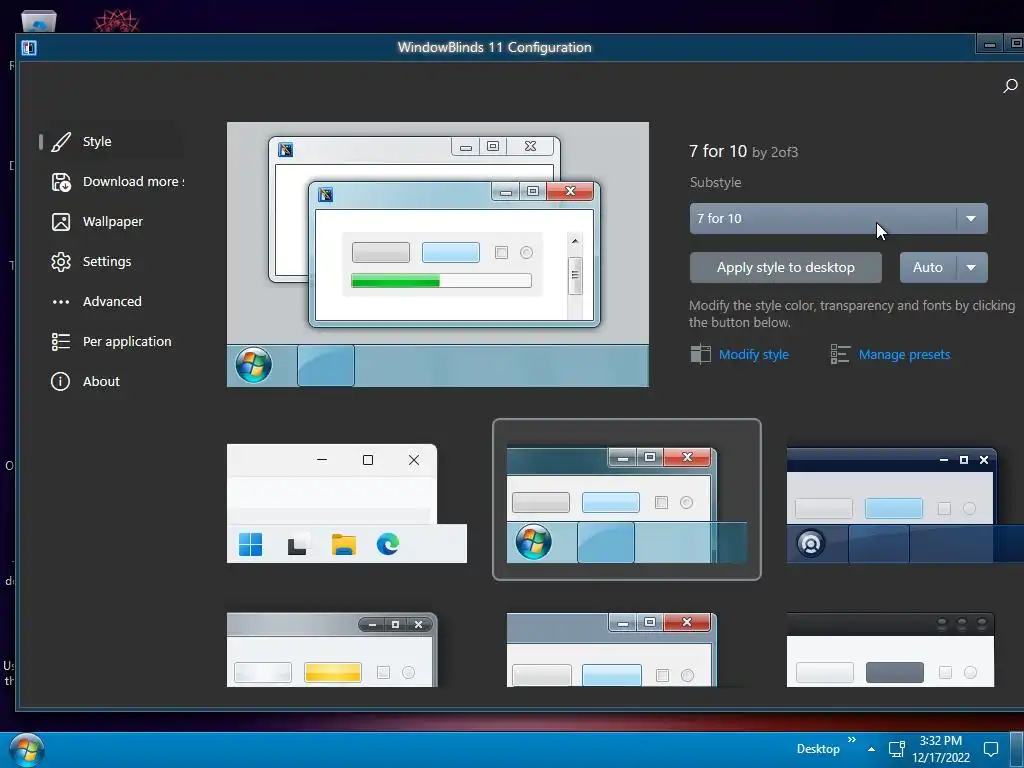Image resolution: width=1024 pixels, height=768 pixels.
Task: Minimize the WindowBlinds Configuration window
Action: [x=989, y=44]
